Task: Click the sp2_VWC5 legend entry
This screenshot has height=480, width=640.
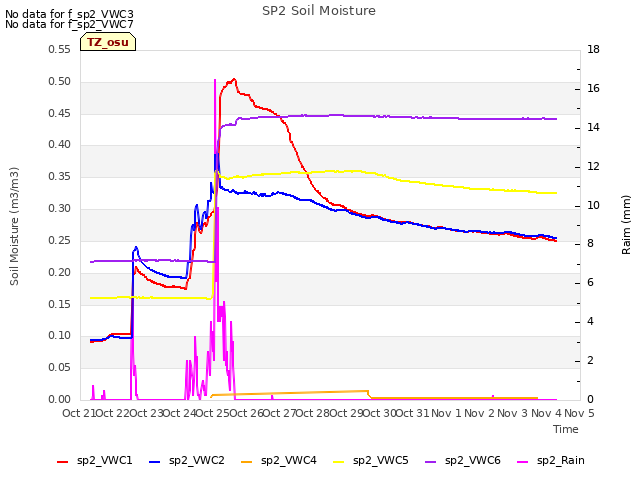Action: (370, 461)
